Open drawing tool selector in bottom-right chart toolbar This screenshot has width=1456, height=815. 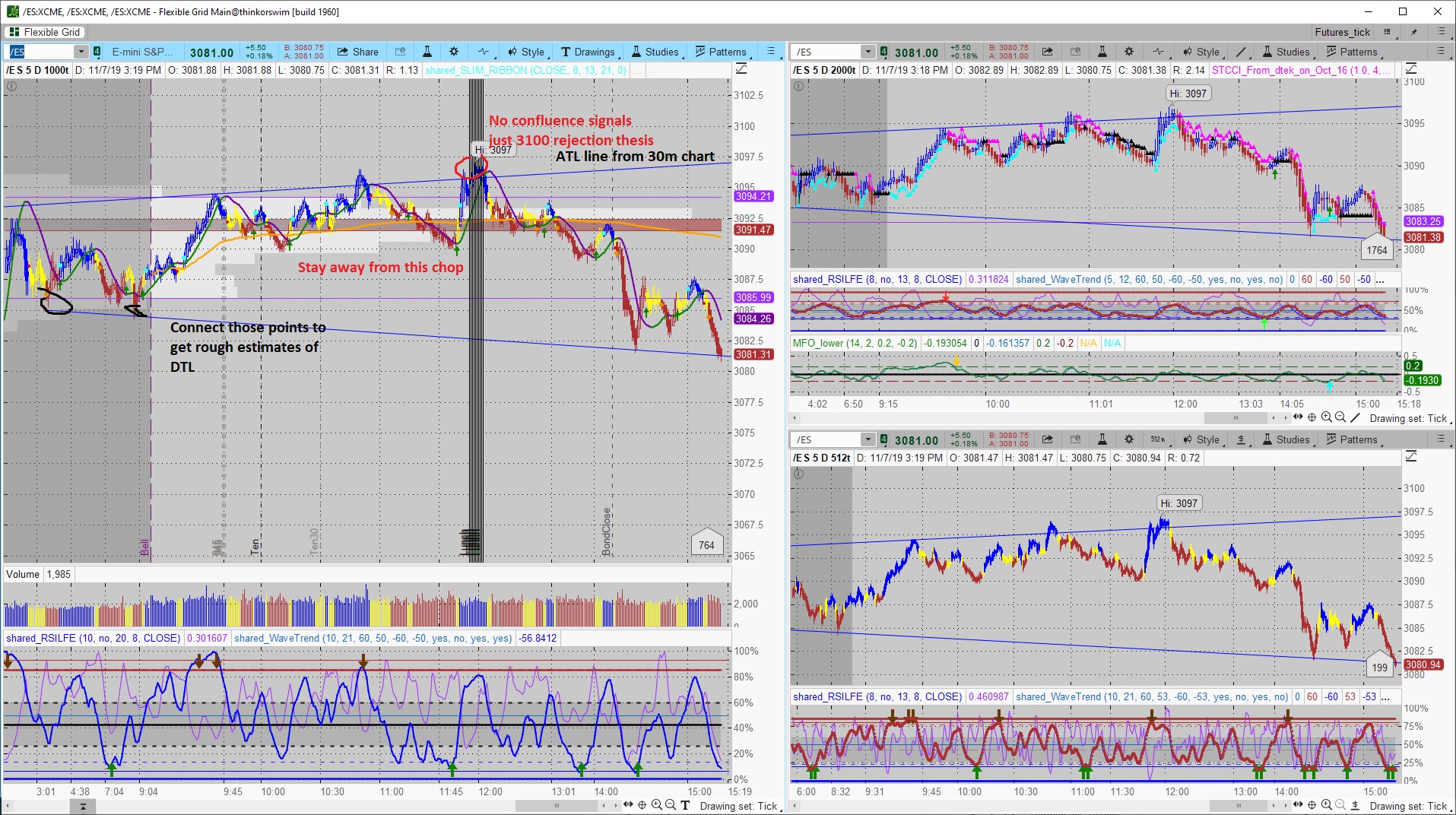[1241, 439]
